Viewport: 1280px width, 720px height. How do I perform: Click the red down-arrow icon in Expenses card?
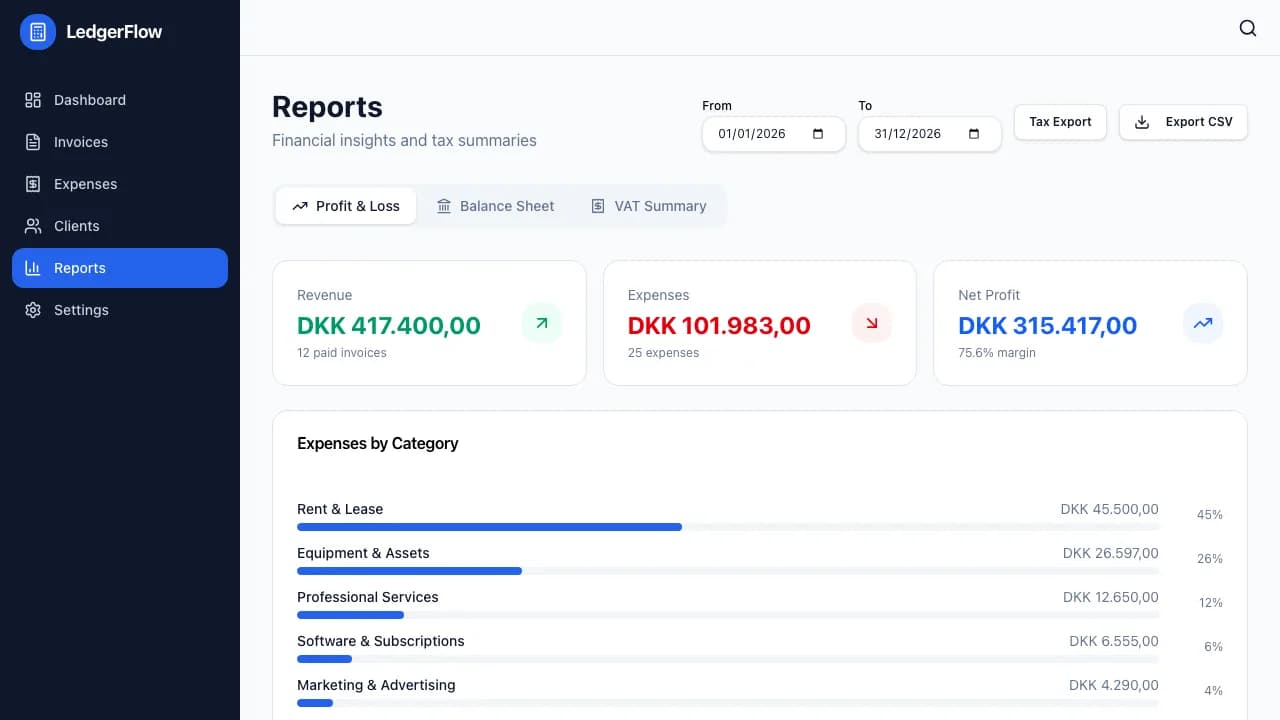(872, 323)
